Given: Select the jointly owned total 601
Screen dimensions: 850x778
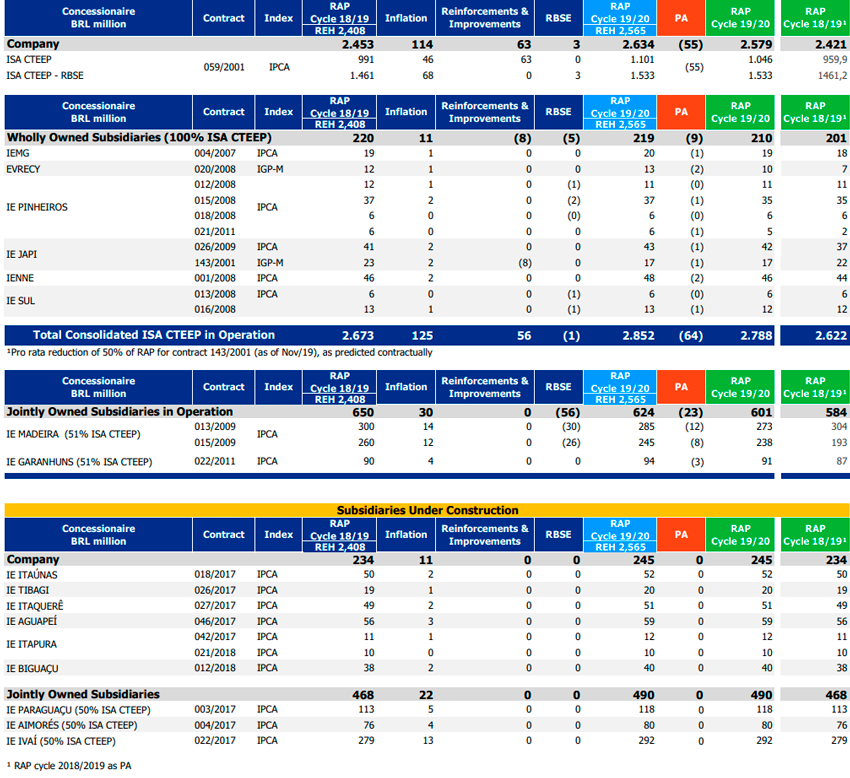Looking at the screenshot, I should point(762,412).
